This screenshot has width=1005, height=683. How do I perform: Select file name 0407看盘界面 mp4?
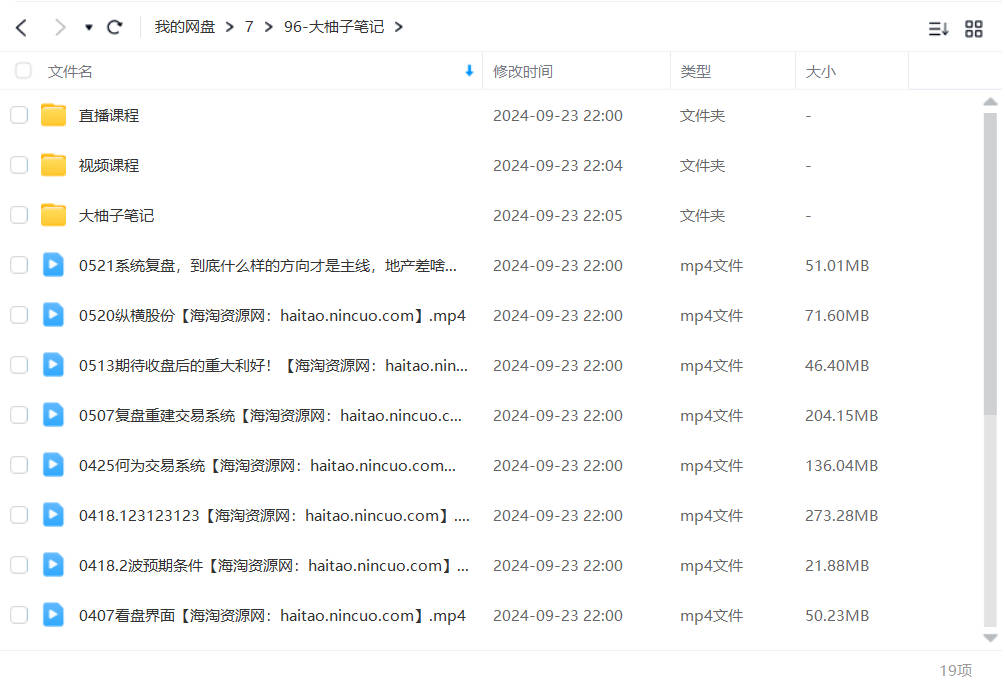[x=272, y=615]
